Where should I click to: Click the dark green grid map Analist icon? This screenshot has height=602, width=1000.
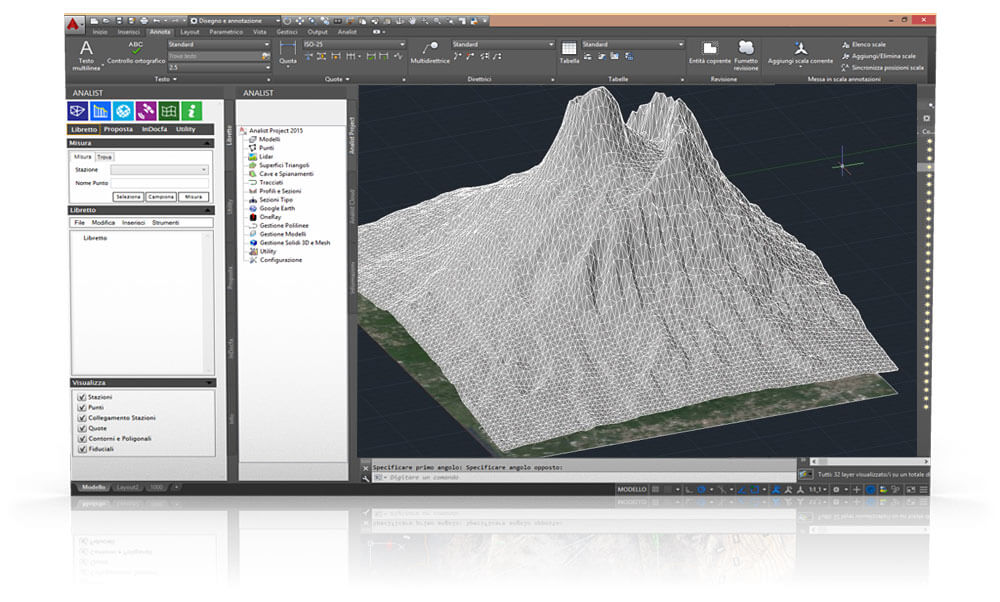tap(169, 111)
